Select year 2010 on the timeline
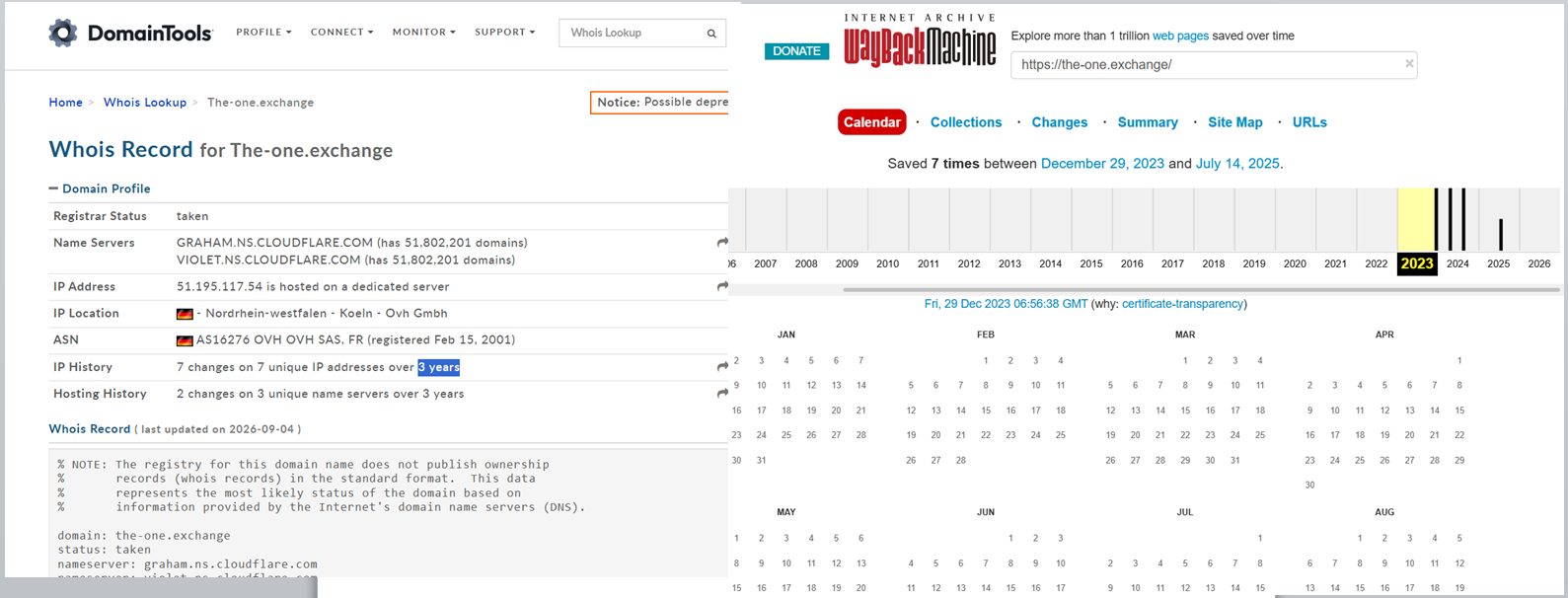1568x598 pixels. pyautogui.click(x=887, y=263)
